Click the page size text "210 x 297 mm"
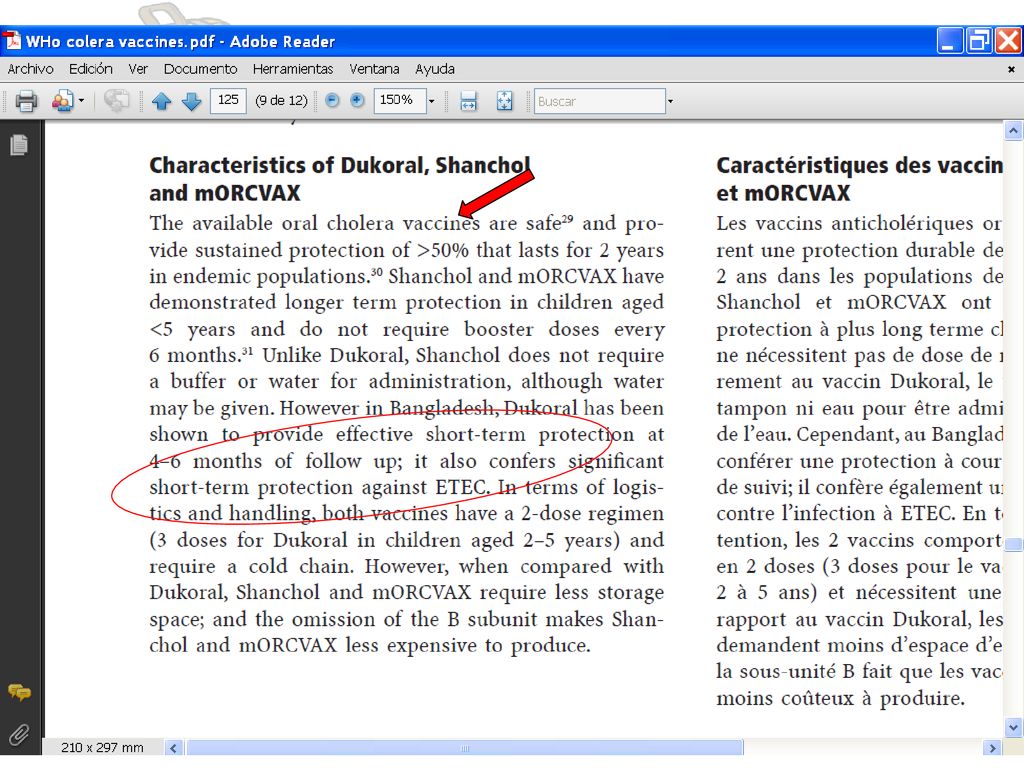 click(103, 748)
